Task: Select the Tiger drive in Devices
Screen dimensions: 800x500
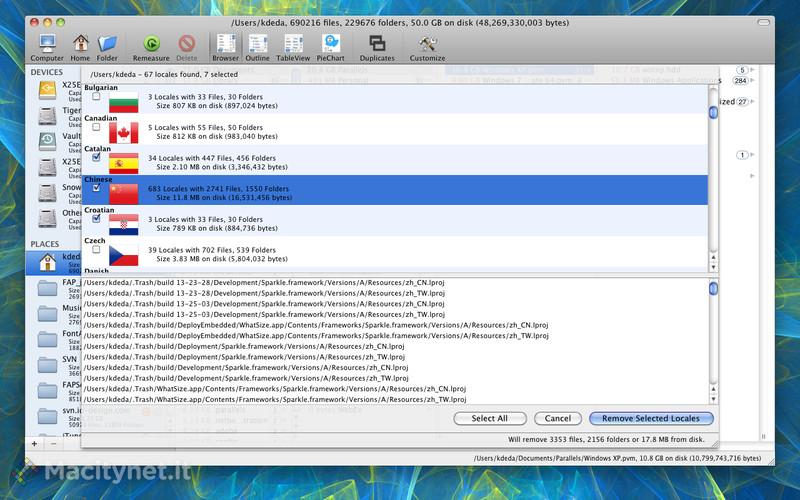Action: [x=54, y=116]
